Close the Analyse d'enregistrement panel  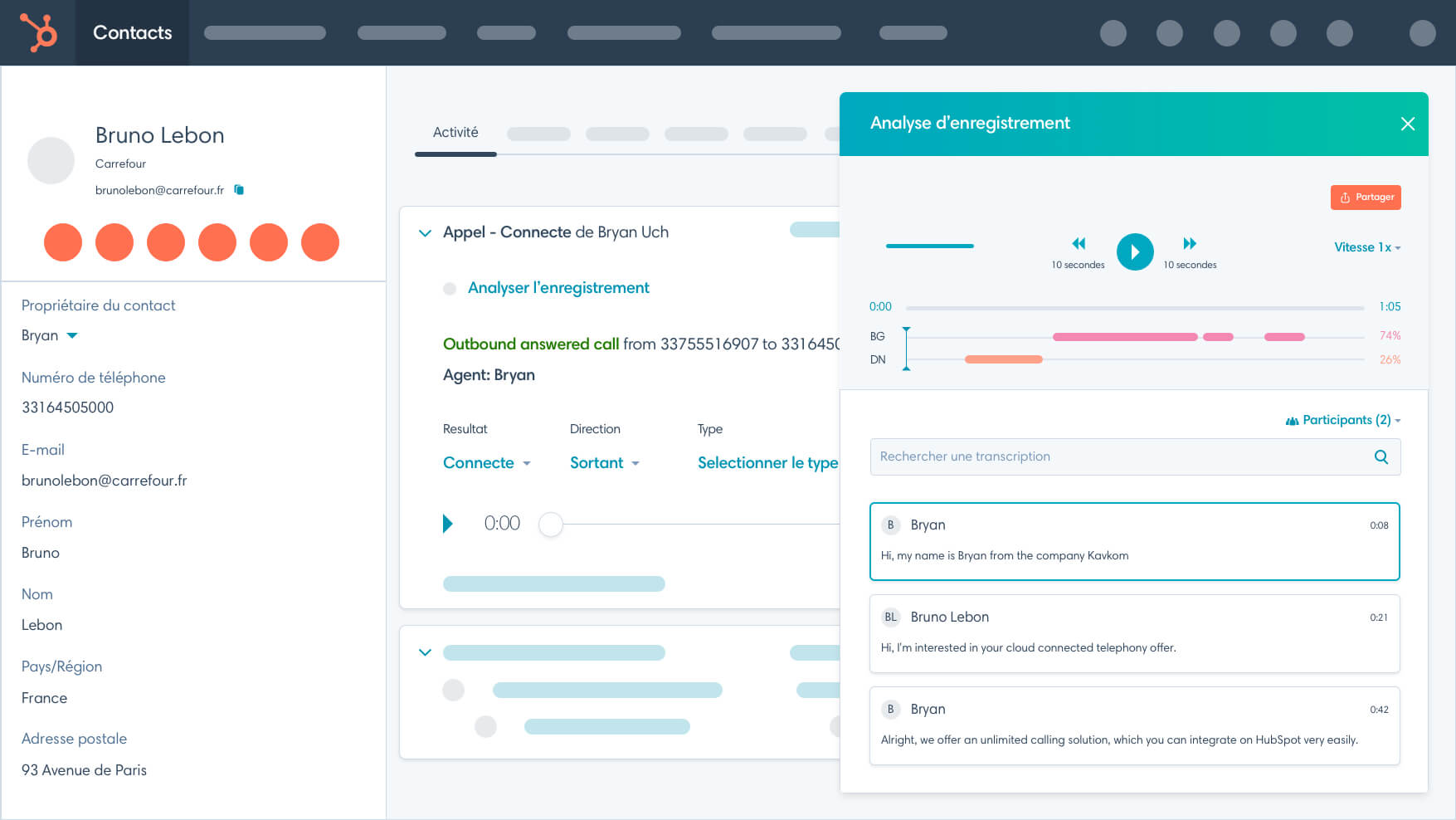(1408, 124)
